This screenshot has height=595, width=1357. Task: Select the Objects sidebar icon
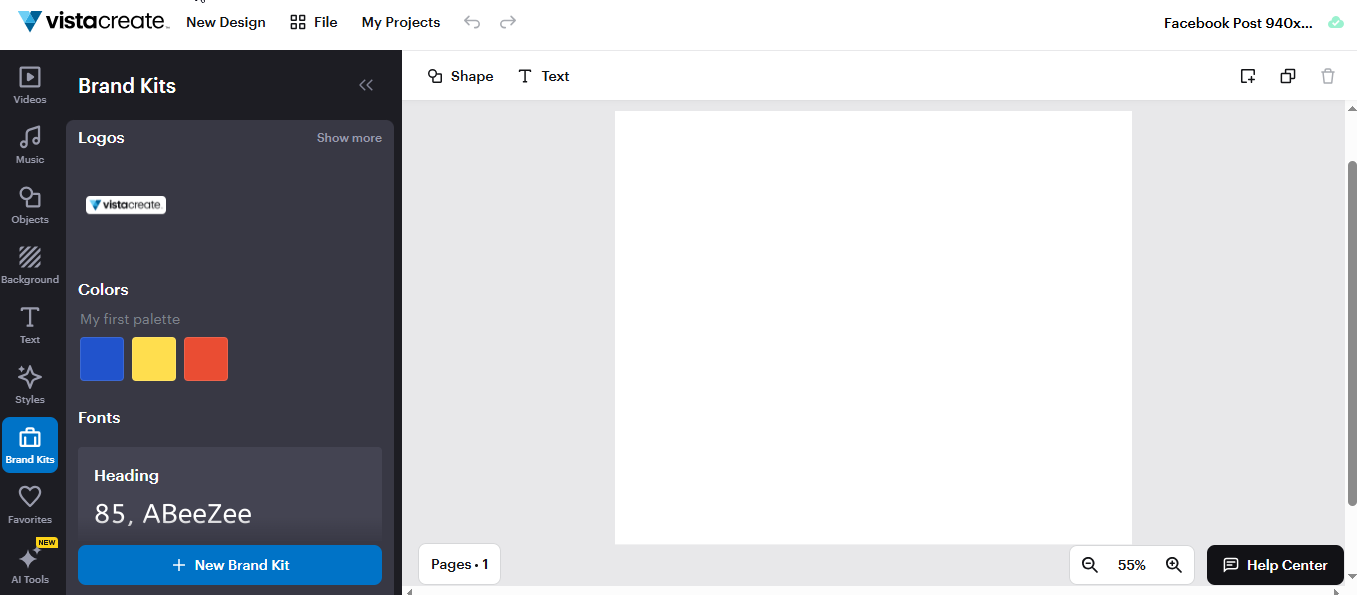coord(30,205)
